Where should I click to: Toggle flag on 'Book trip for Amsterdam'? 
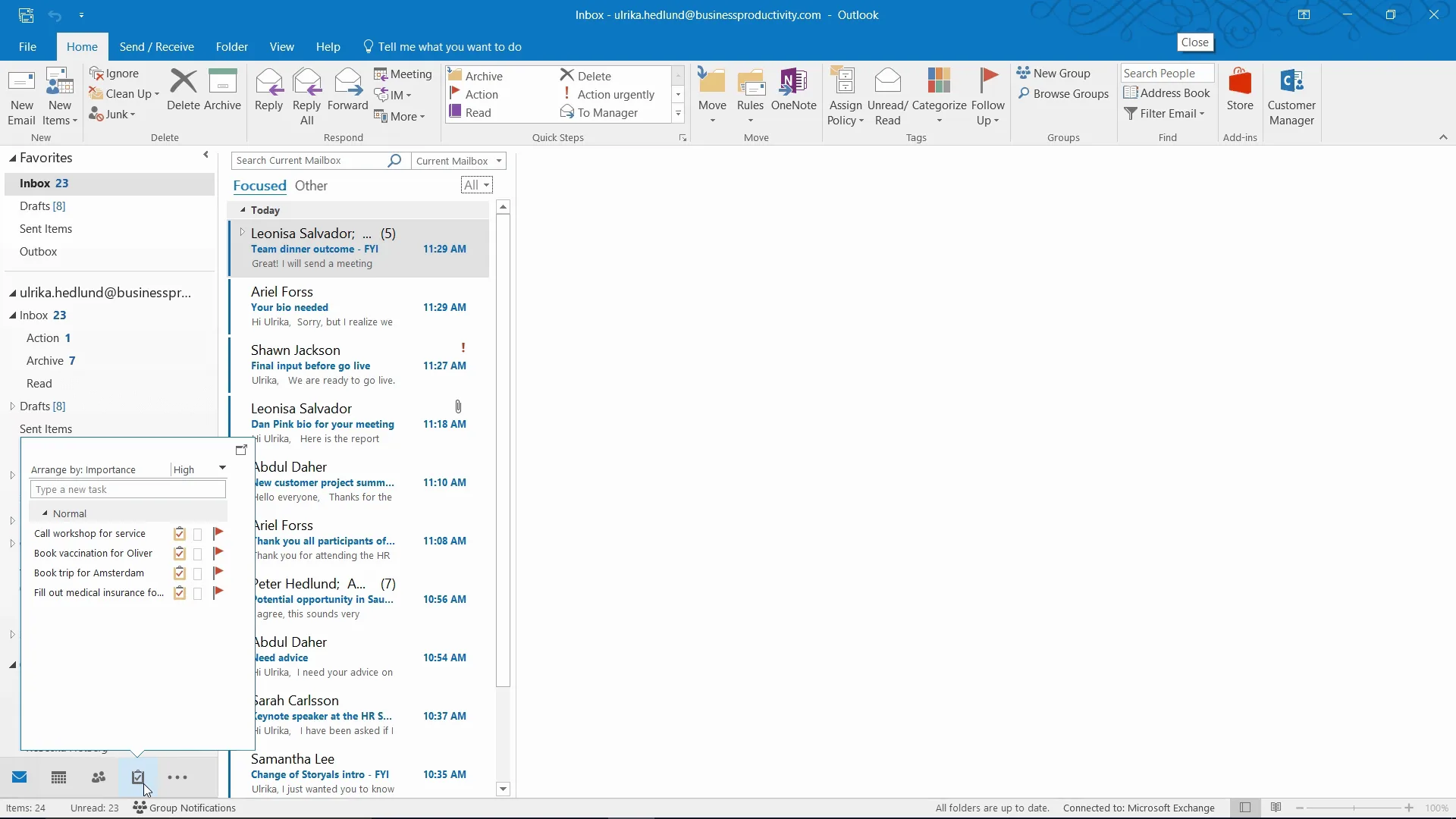218,573
